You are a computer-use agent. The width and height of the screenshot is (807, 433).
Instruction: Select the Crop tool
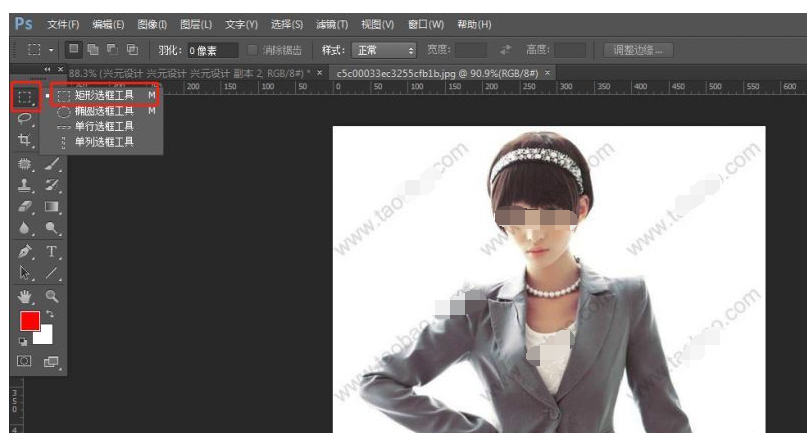pos(25,141)
